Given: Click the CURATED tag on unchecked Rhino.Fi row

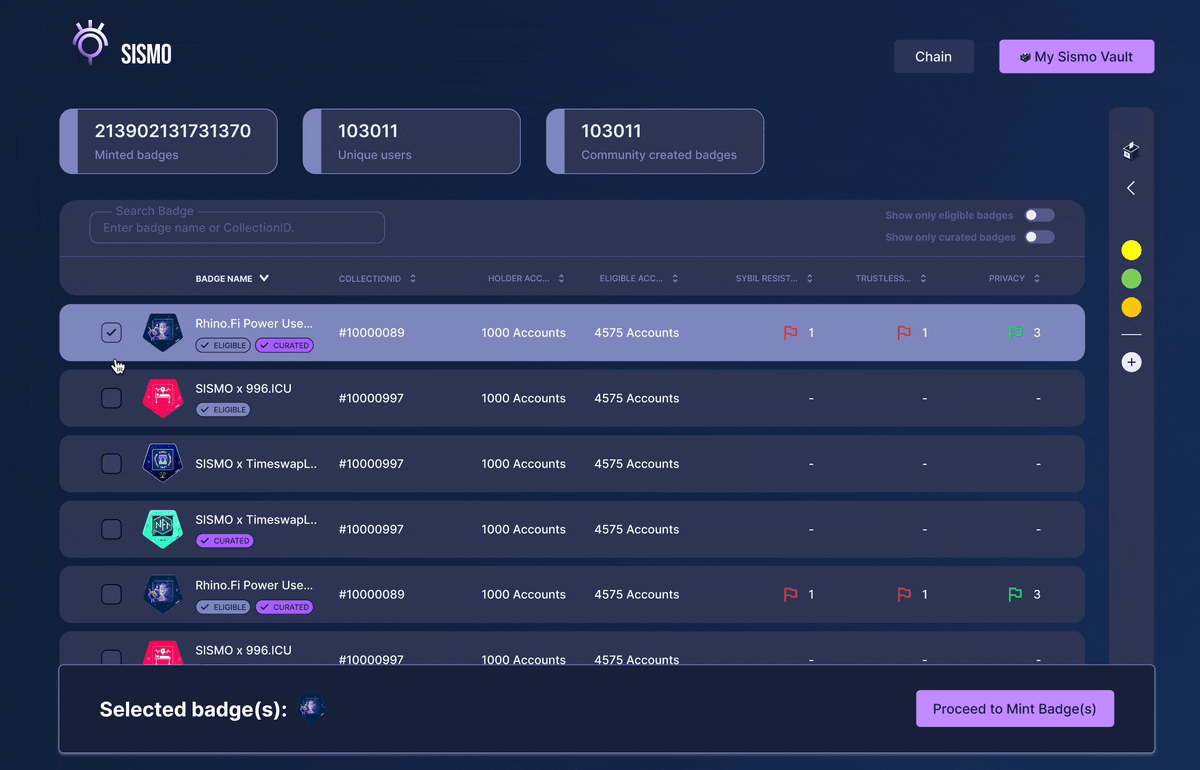Looking at the screenshot, I should tap(284, 607).
